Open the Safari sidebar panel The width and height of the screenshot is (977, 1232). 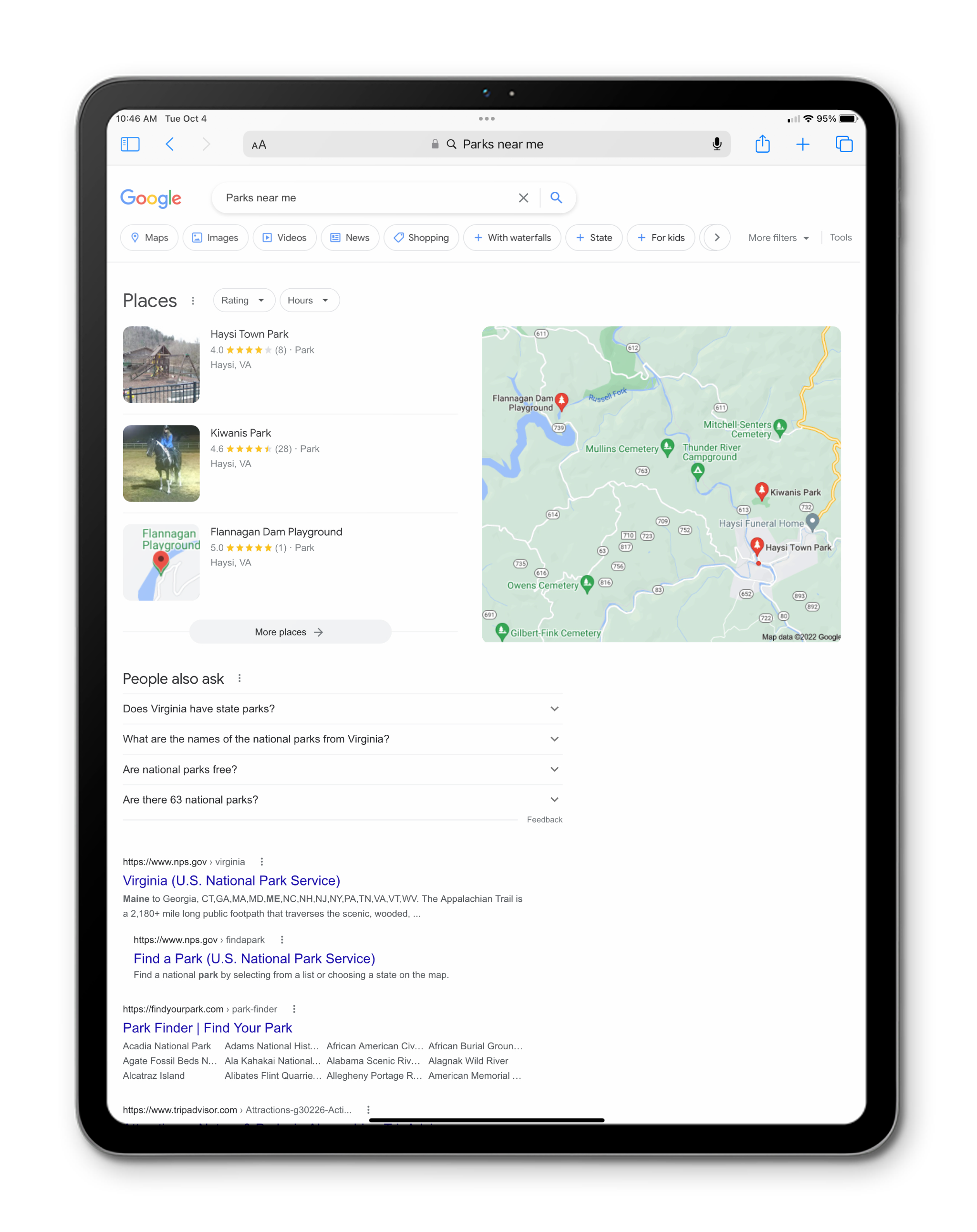click(130, 144)
